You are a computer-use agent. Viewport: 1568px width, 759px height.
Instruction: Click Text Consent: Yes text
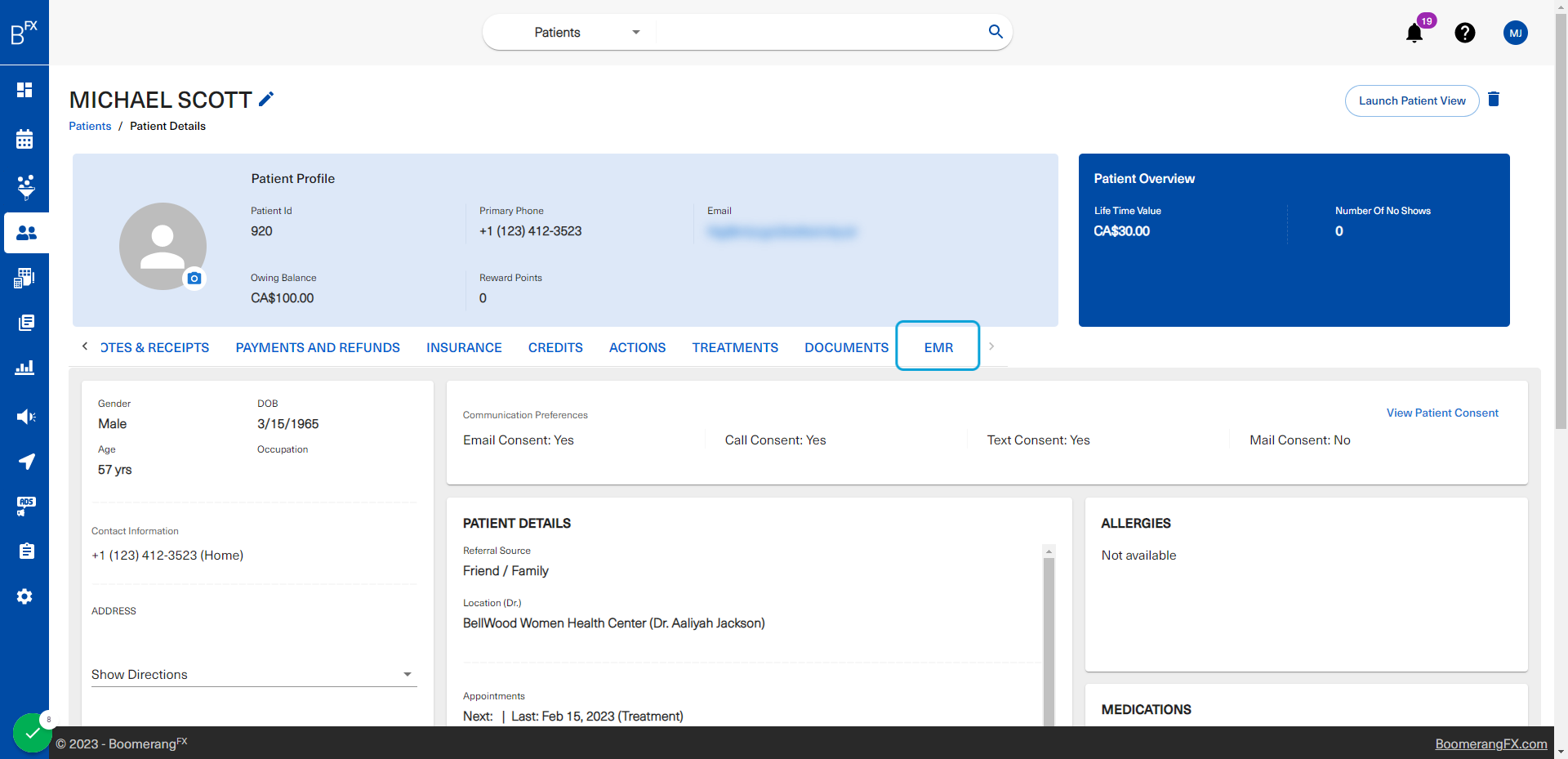pyautogui.click(x=1038, y=440)
